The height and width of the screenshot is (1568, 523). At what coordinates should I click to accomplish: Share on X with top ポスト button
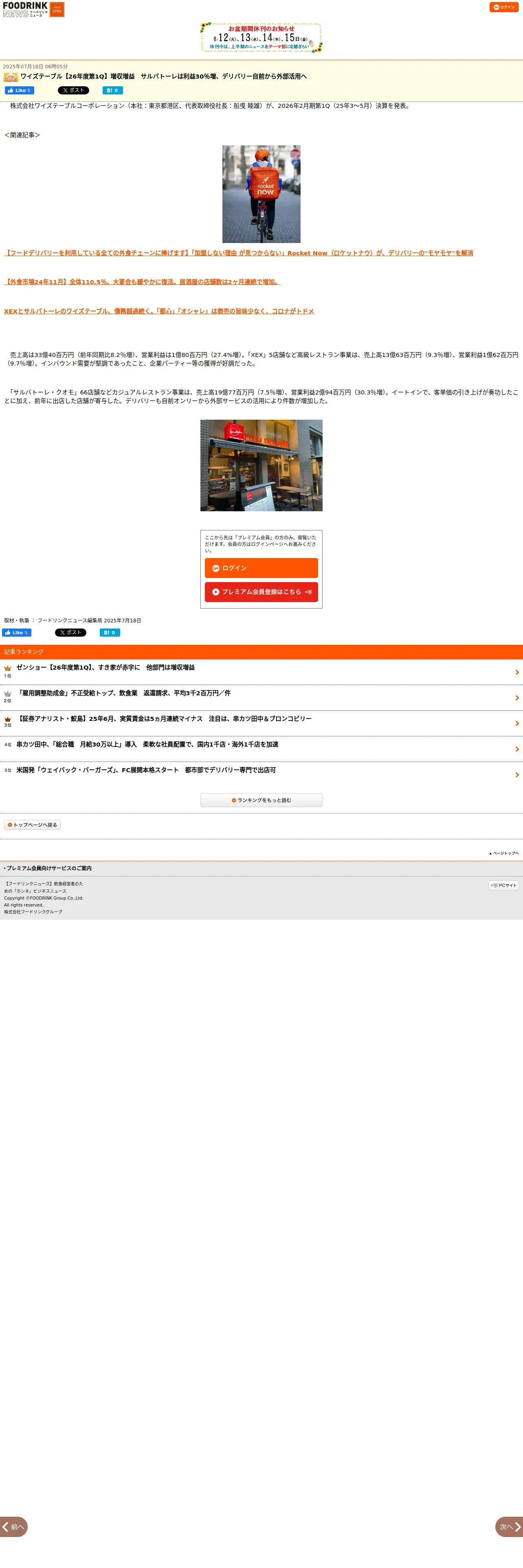pyautogui.click(x=73, y=91)
